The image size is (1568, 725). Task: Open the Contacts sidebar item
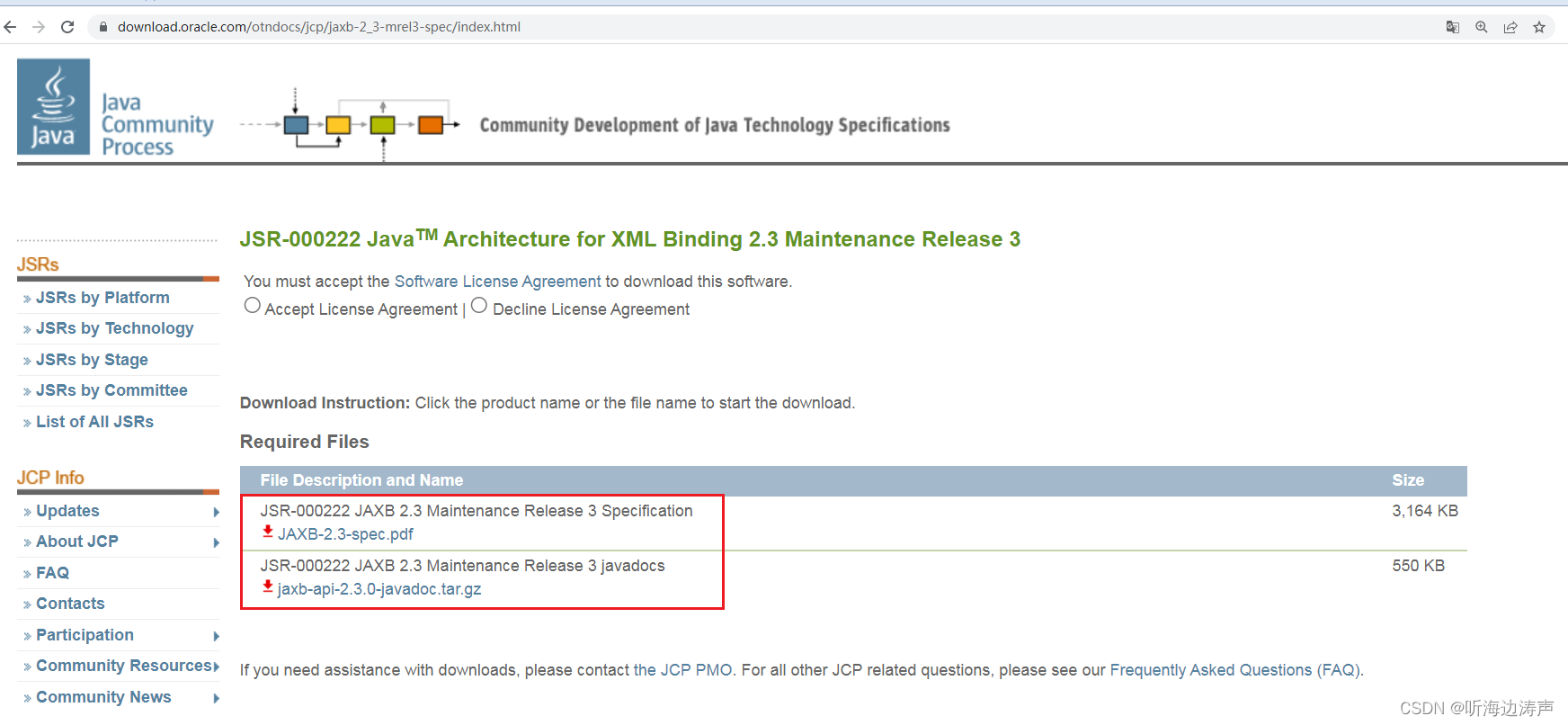tap(70, 604)
